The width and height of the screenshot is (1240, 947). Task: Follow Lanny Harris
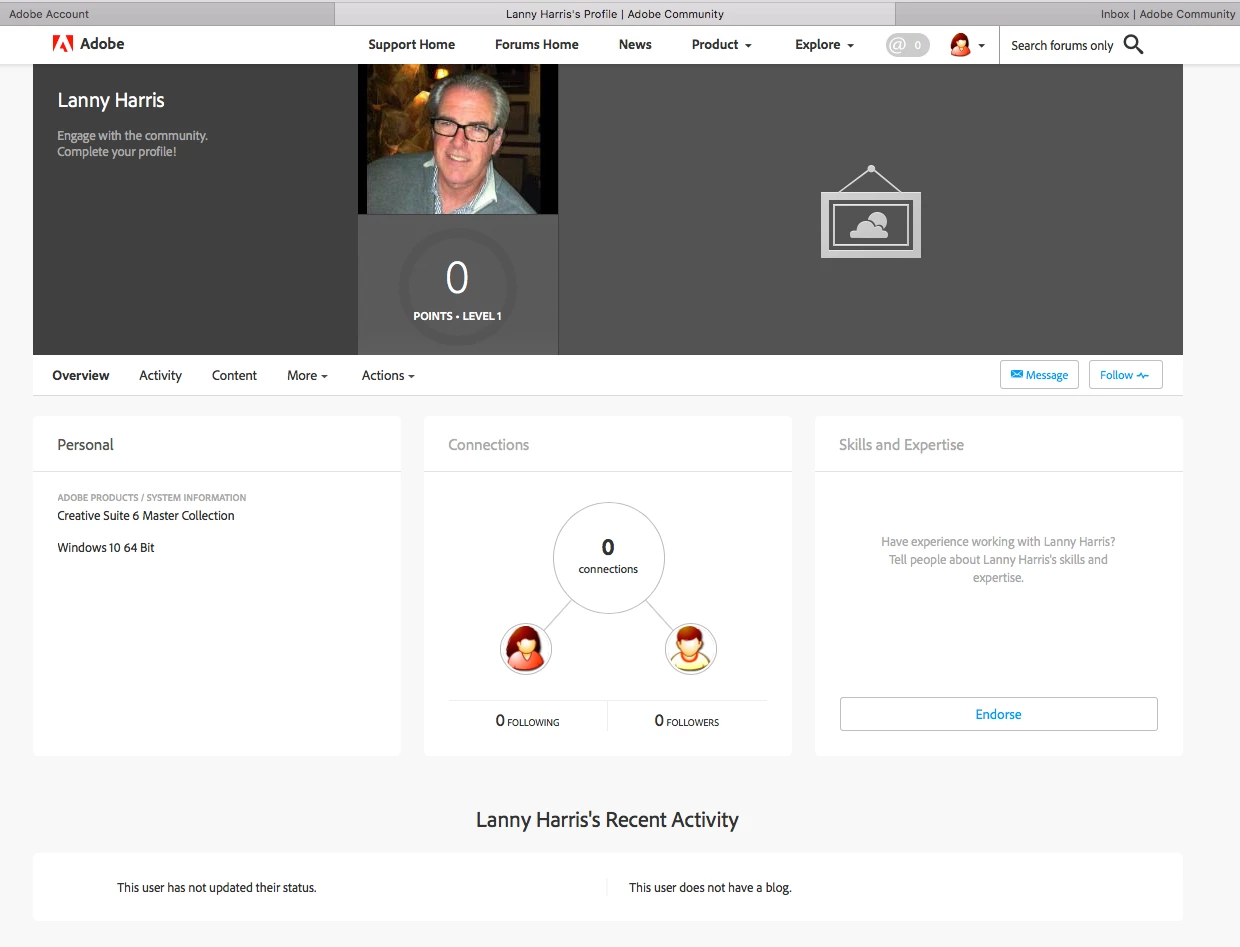point(1125,375)
